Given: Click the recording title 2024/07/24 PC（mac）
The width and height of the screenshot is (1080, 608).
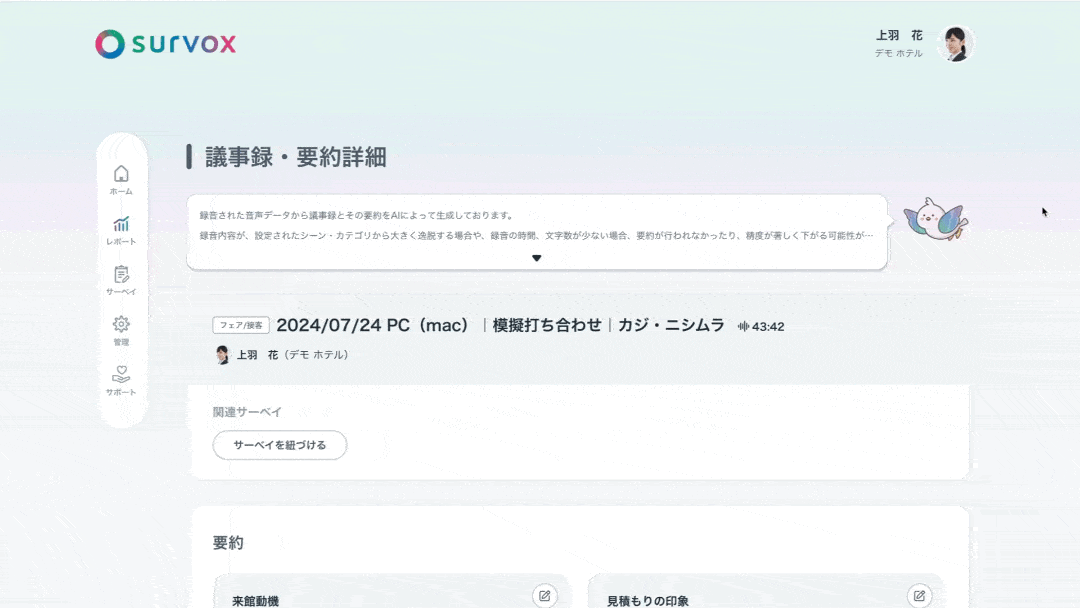Looking at the screenshot, I should point(373,325).
